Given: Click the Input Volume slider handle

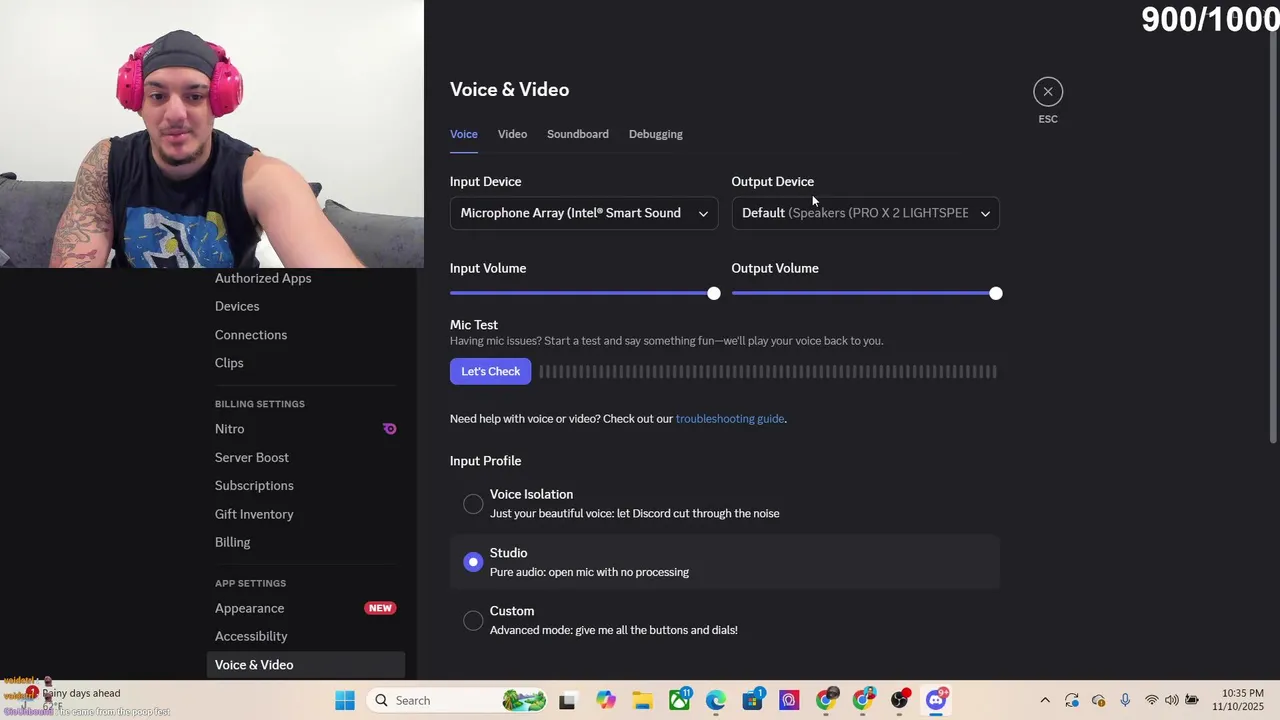Looking at the screenshot, I should 713,293.
